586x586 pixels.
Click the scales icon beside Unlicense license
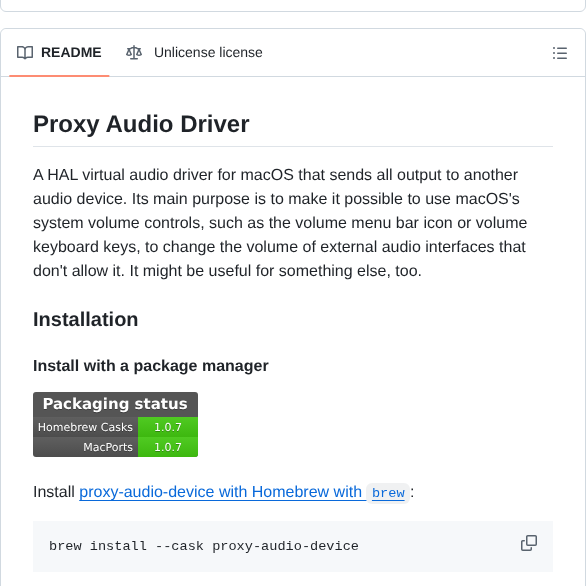click(134, 53)
